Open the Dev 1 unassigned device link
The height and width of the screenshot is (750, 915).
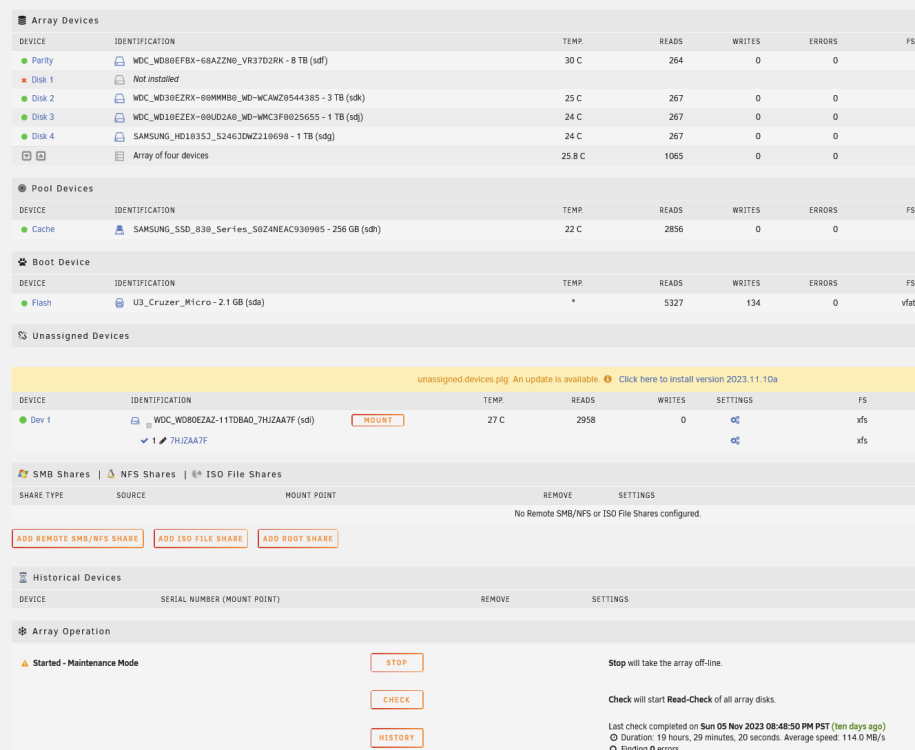point(40,420)
